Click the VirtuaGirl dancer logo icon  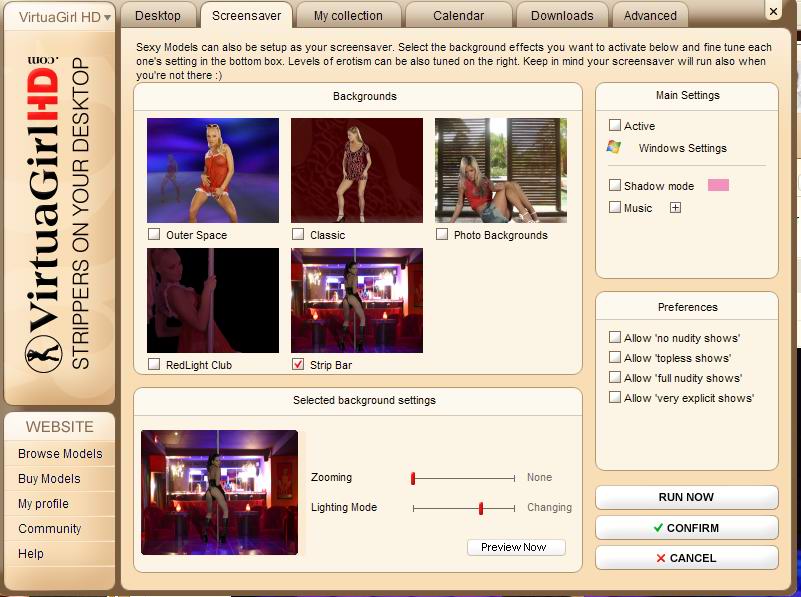click(43, 353)
